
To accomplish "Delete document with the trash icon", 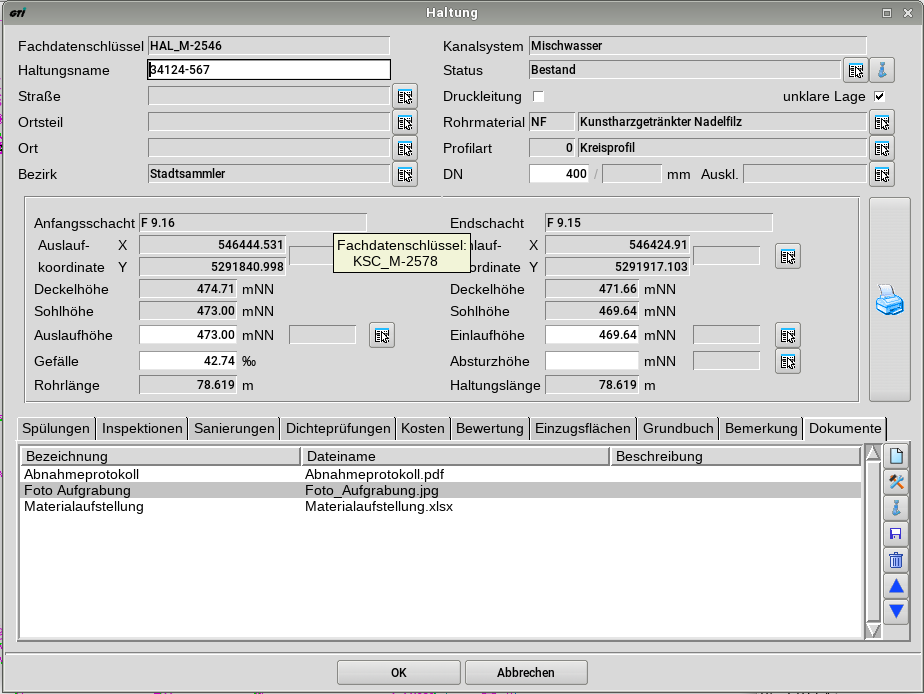I will [x=896, y=560].
